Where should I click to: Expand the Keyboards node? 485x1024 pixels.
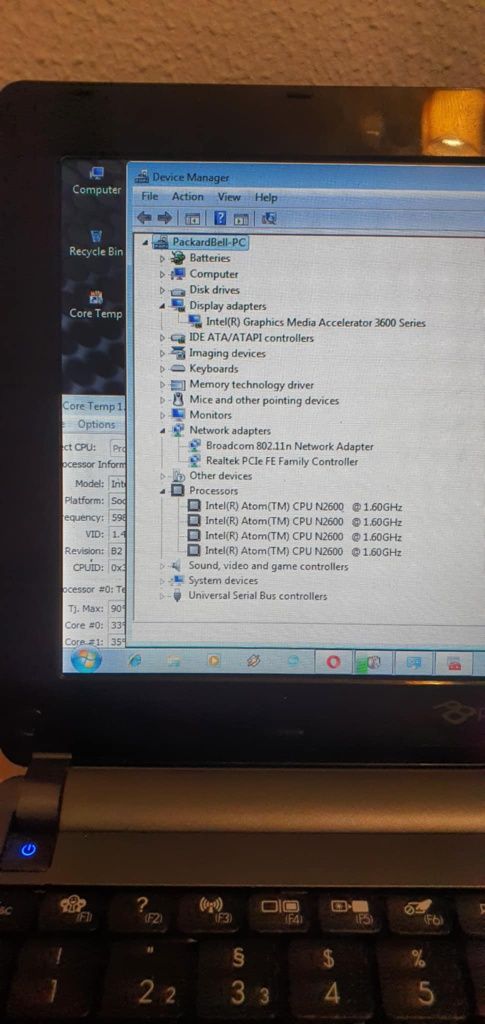tap(163, 369)
